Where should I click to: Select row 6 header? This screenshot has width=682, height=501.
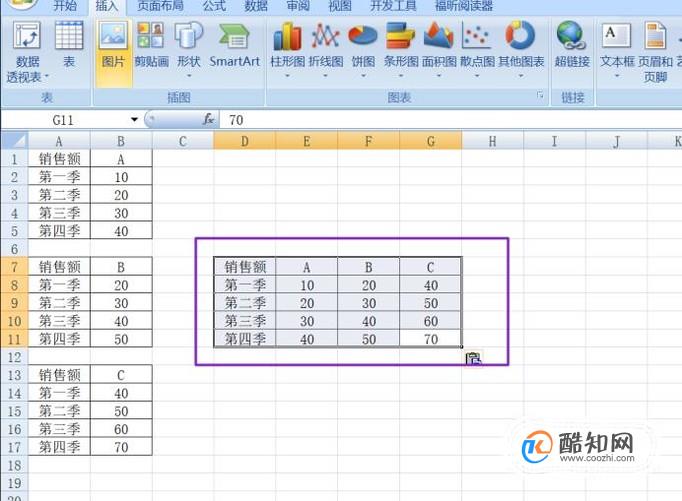pos(14,249)
